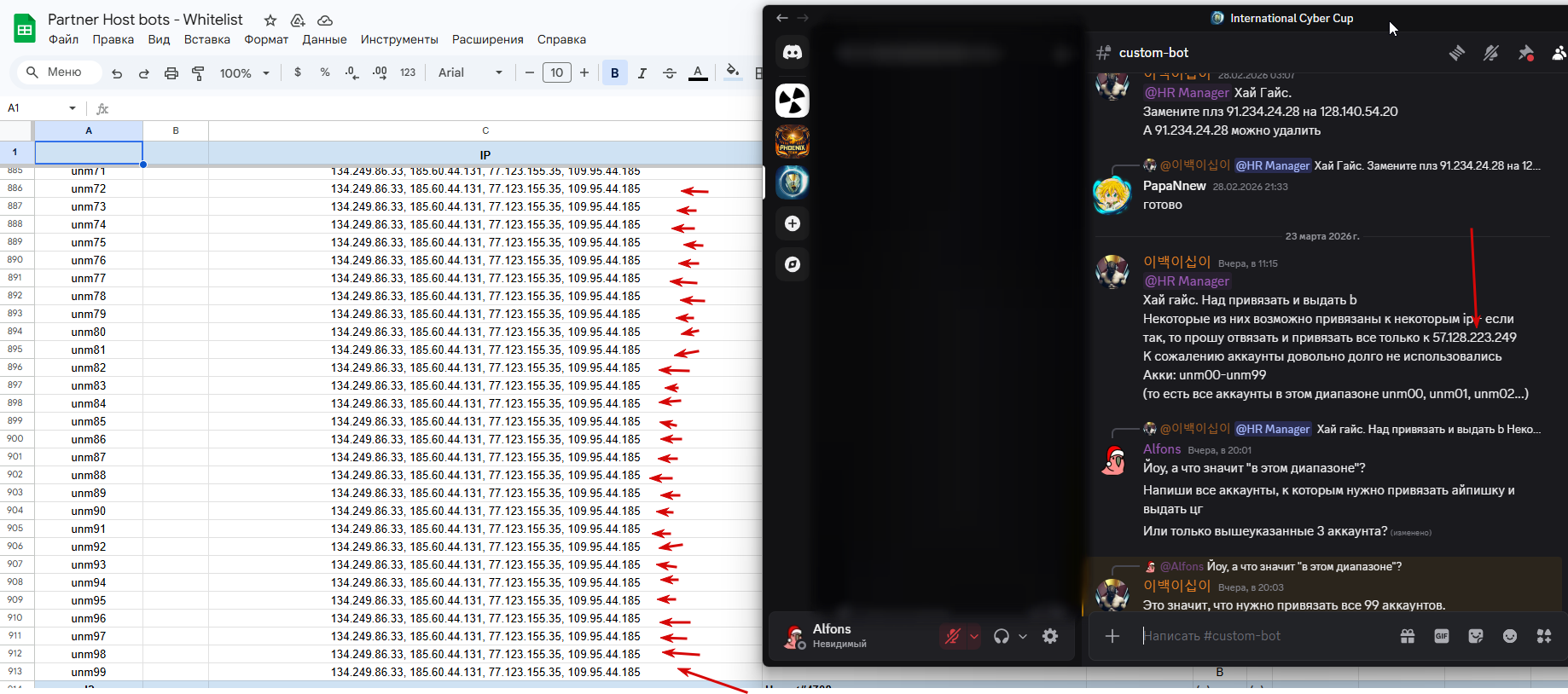Star the Partner Host bots spreadsheet
Viewport: 1568px width, 694px height.
[270, 20]
